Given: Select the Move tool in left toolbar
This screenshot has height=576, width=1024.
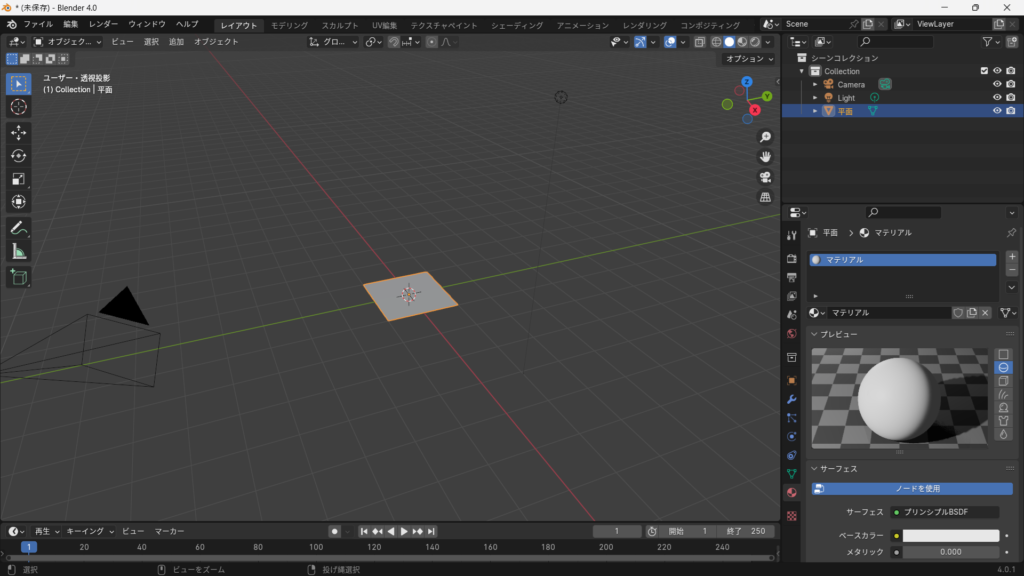Looking at the screenshot, I should click(x=19, y=132).
